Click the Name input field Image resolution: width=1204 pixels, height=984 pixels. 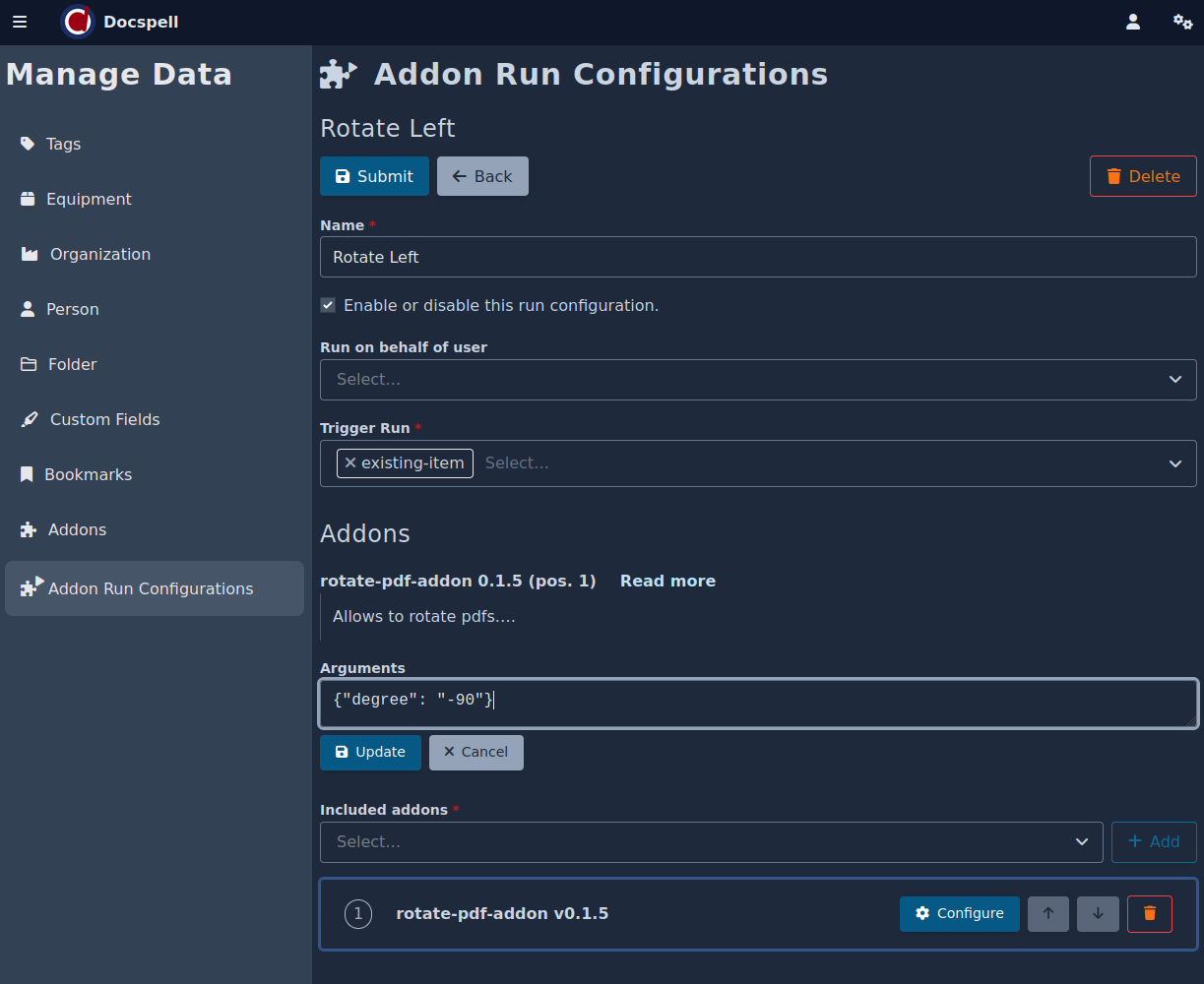coord(758,257)
